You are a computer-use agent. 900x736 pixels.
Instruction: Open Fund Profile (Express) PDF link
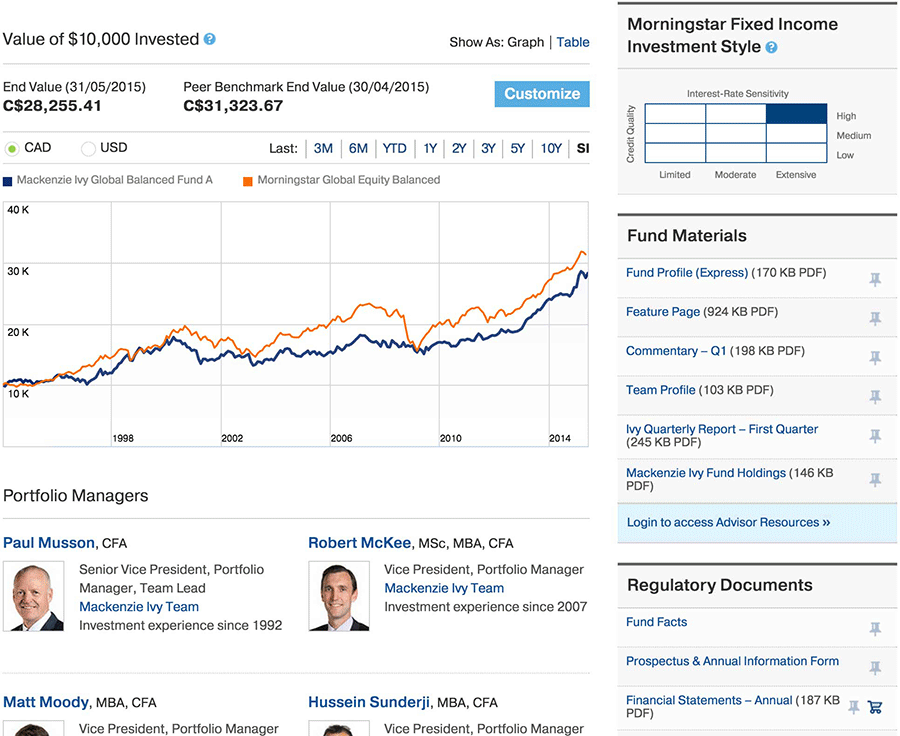(x=687, y=273)
